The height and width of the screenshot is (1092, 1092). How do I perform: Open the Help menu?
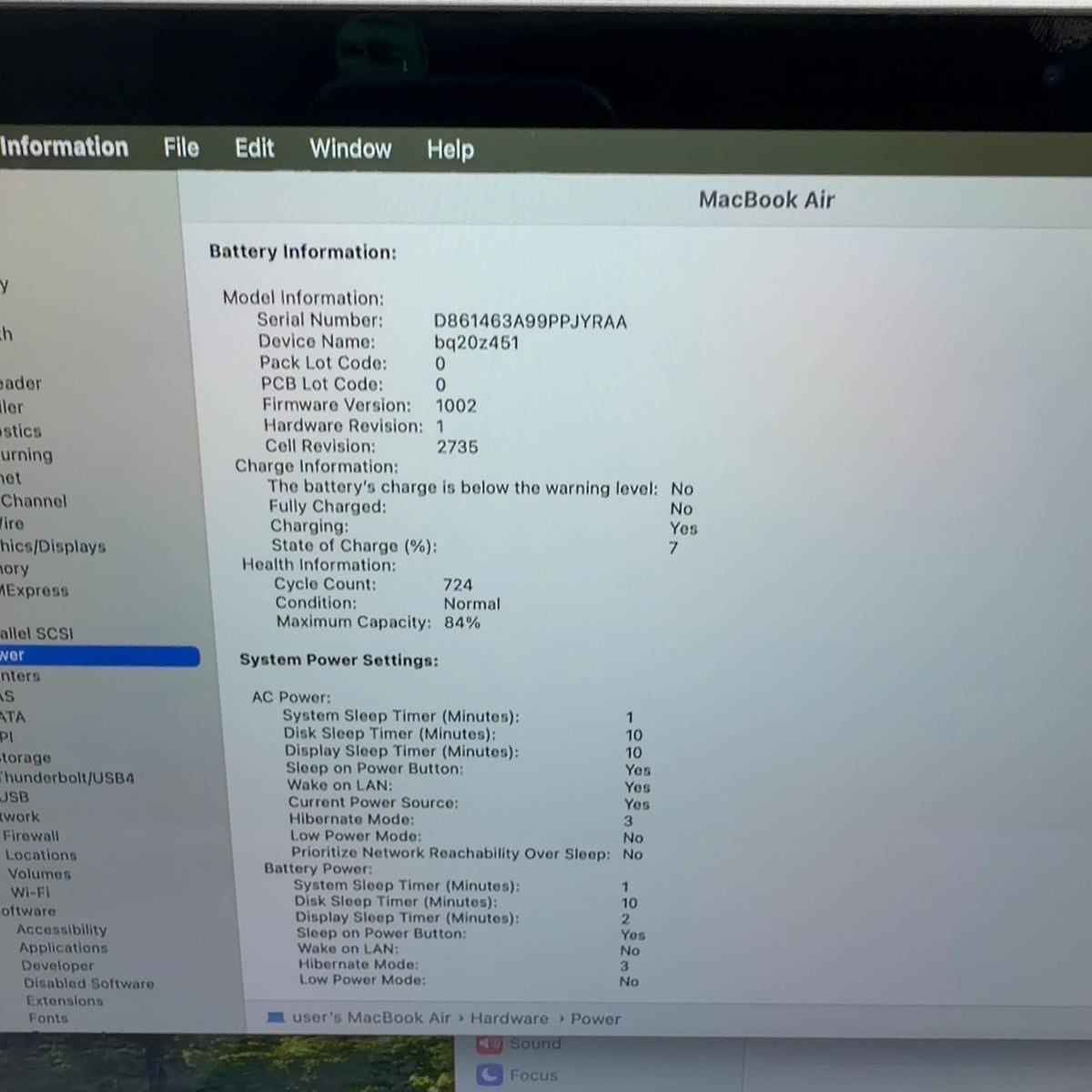coord(450,150)
